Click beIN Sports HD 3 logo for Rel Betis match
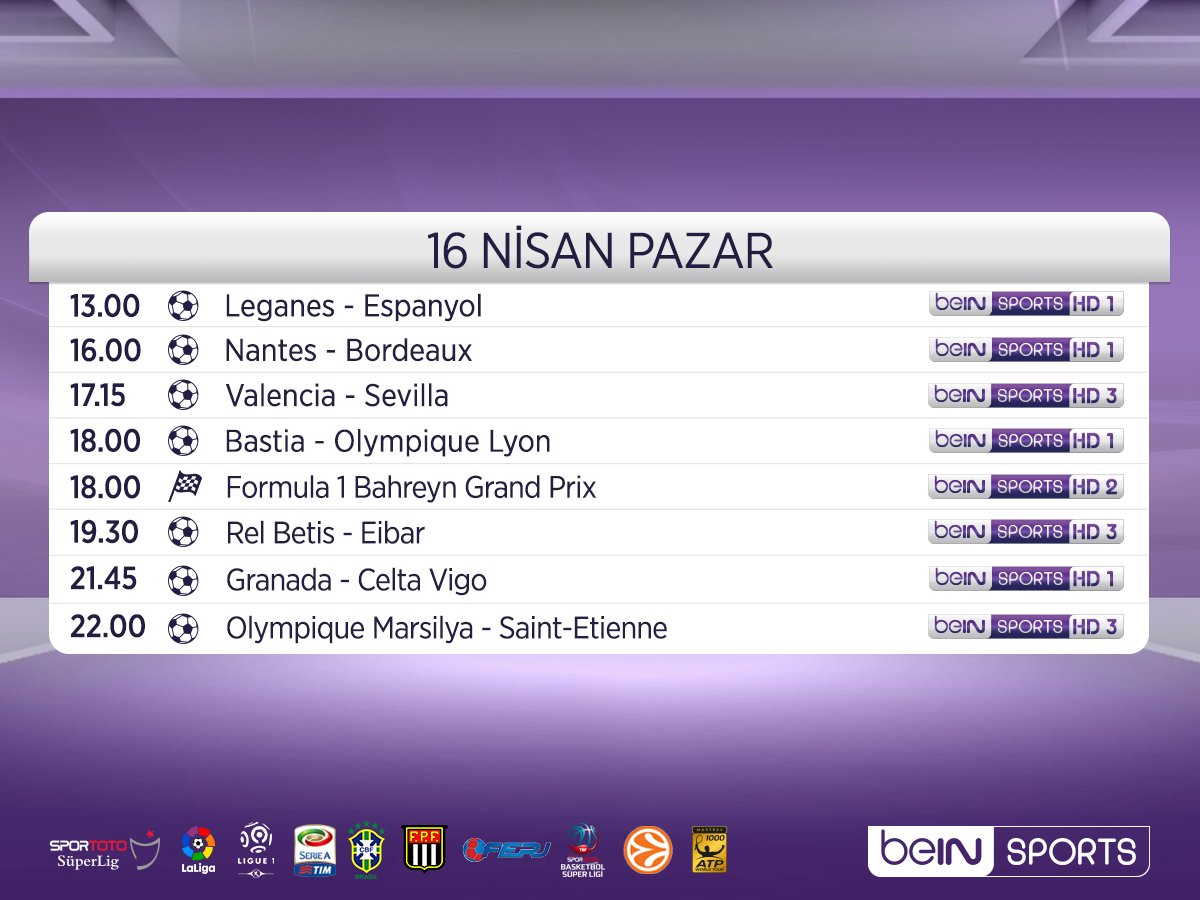 [1026, 531]
